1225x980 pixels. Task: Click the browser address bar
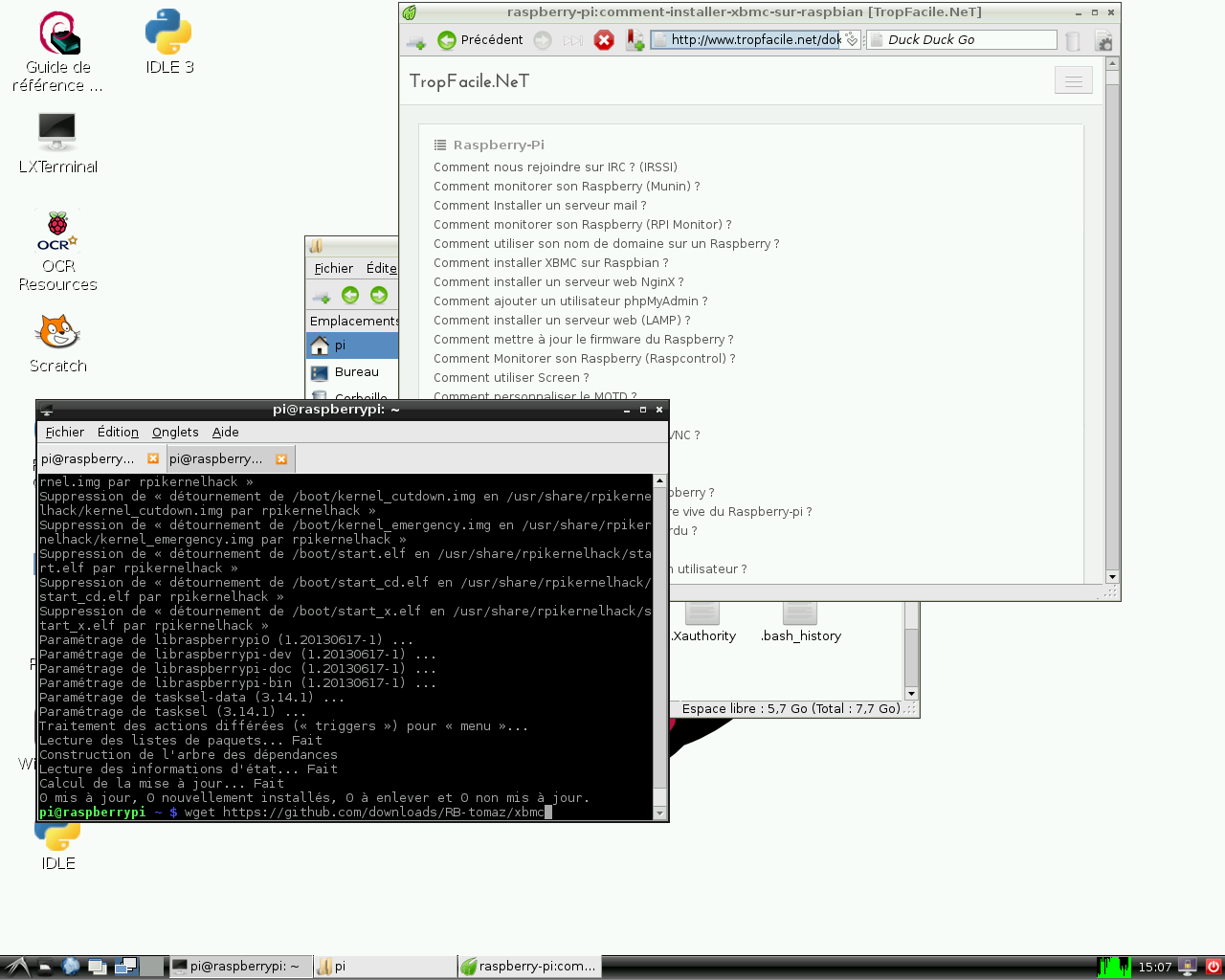click(746, 40)
